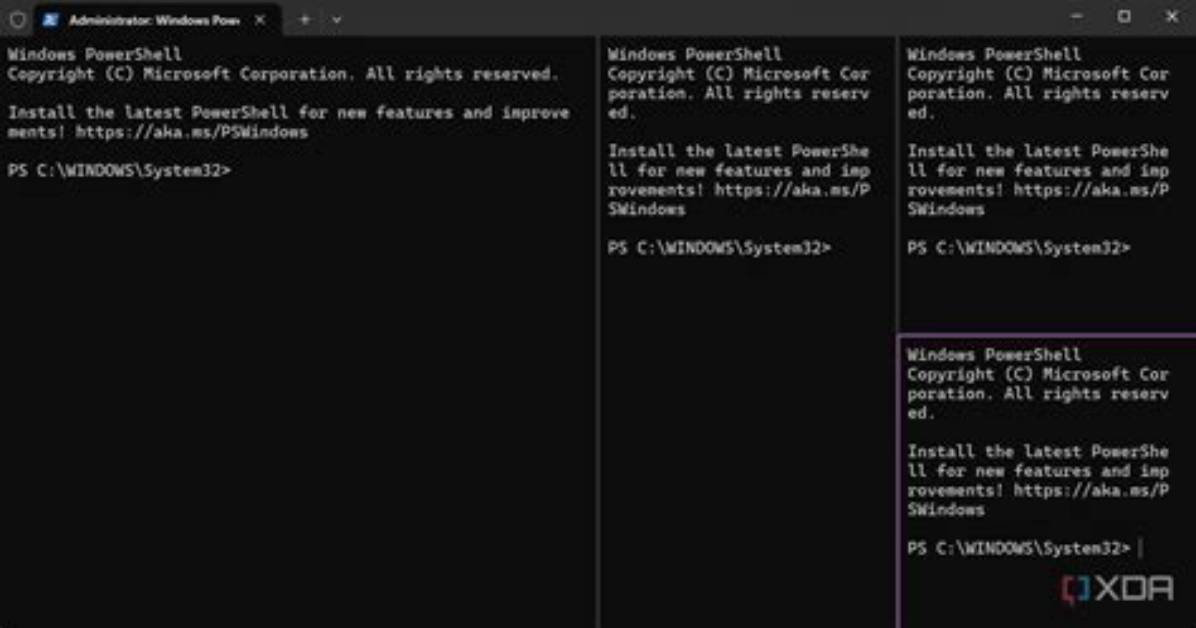1196x628 pixels.
Task: Click "Copyright (C) Microsoft Cor" in the purple-bordered pane
Action: coord(1037,374)
